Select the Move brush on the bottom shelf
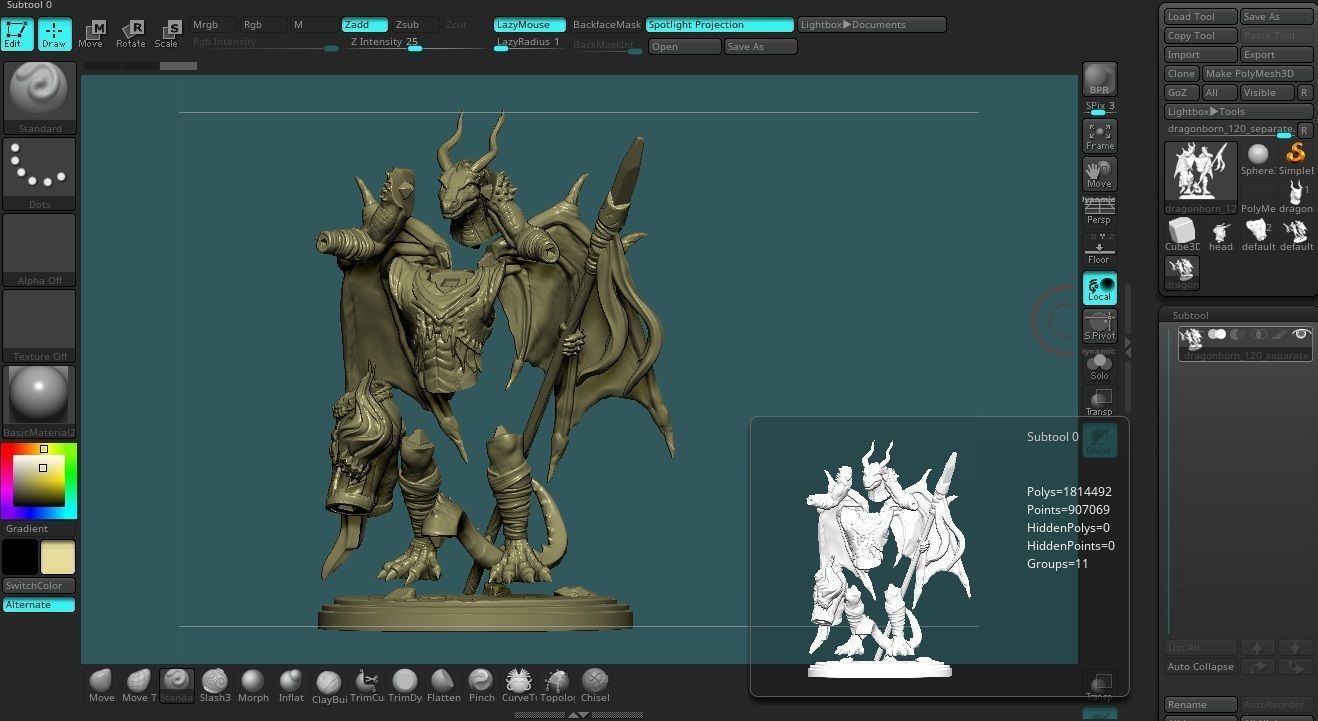Image resolution: width=1318 pixels, height=721 pixels. click(101, 686)
